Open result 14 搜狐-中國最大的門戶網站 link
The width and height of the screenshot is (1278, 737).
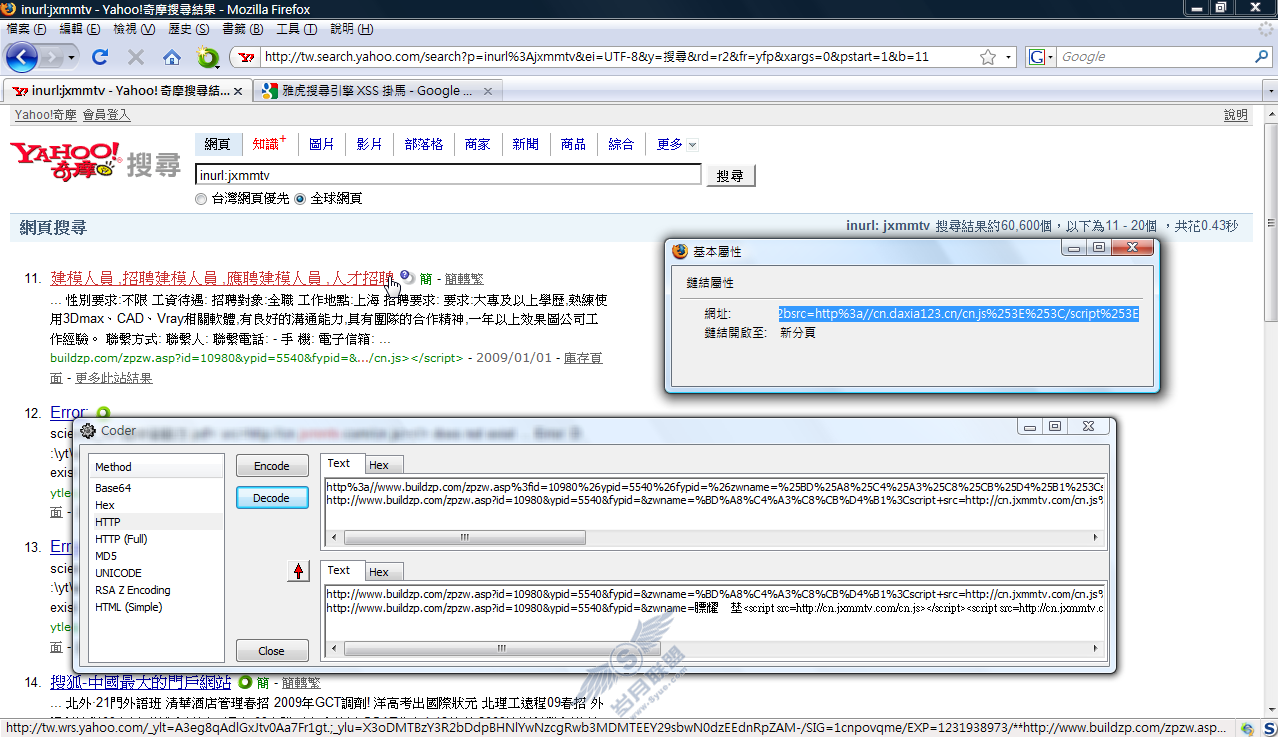pyautogui.click(x=141, y=682)
